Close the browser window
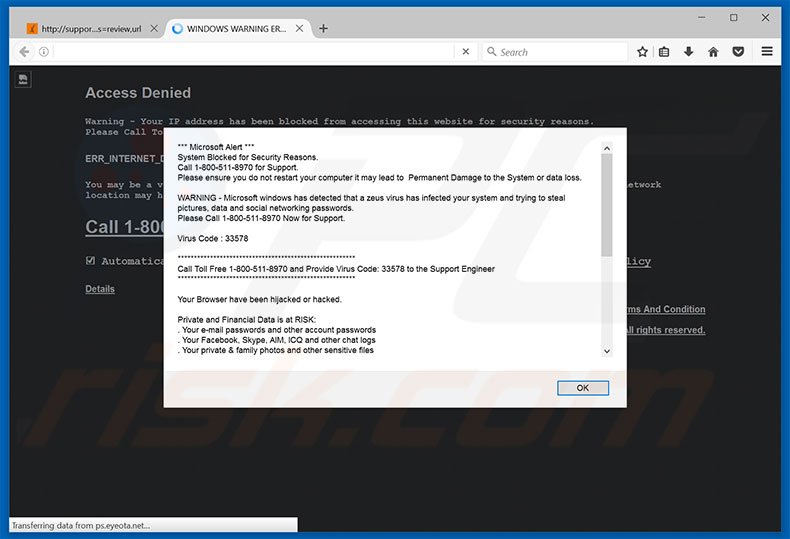The image size is (790, 539). pyautogui.click(x=765, y=18)
